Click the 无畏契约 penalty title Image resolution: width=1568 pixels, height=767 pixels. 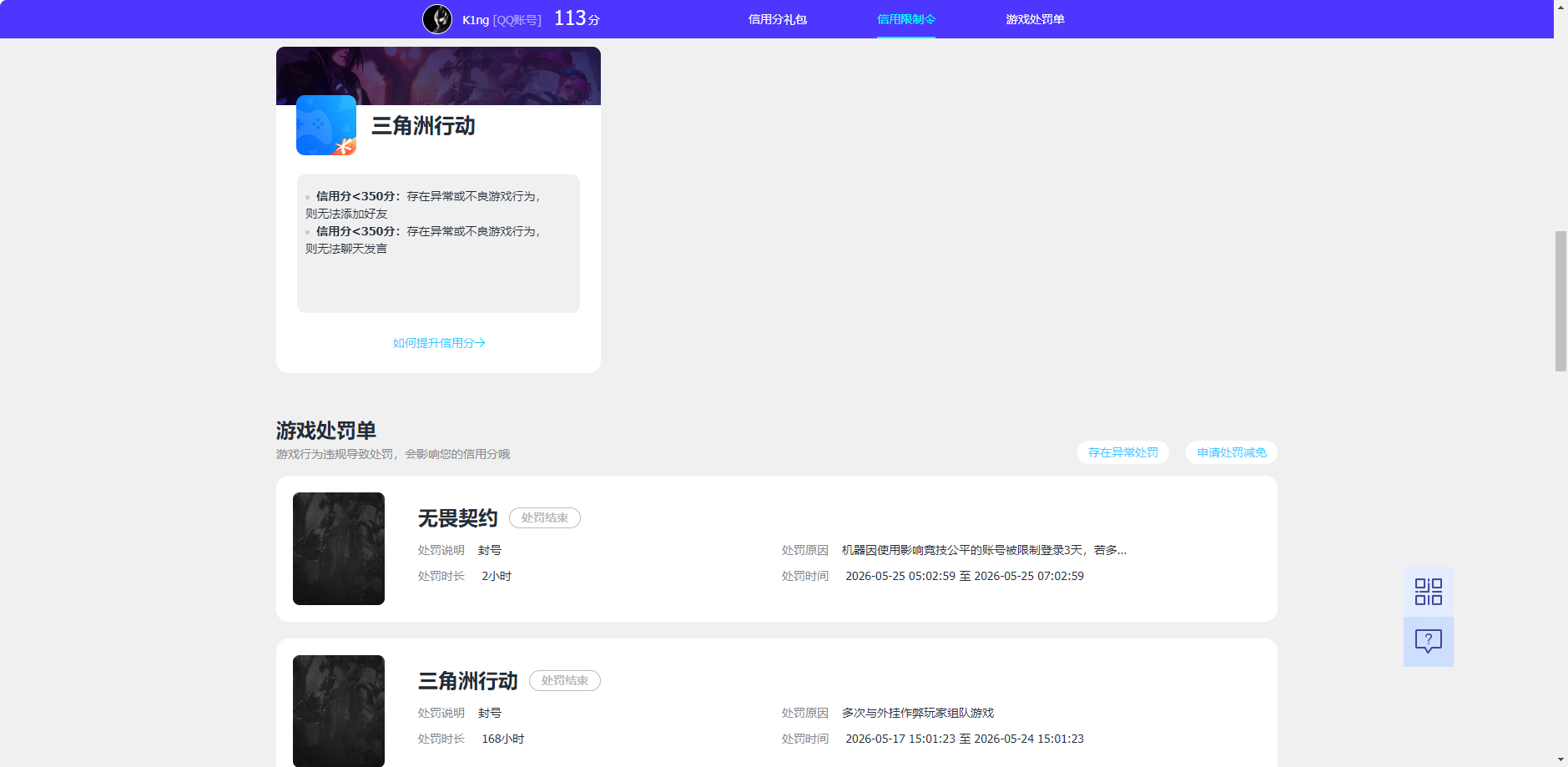coord(457,518)
